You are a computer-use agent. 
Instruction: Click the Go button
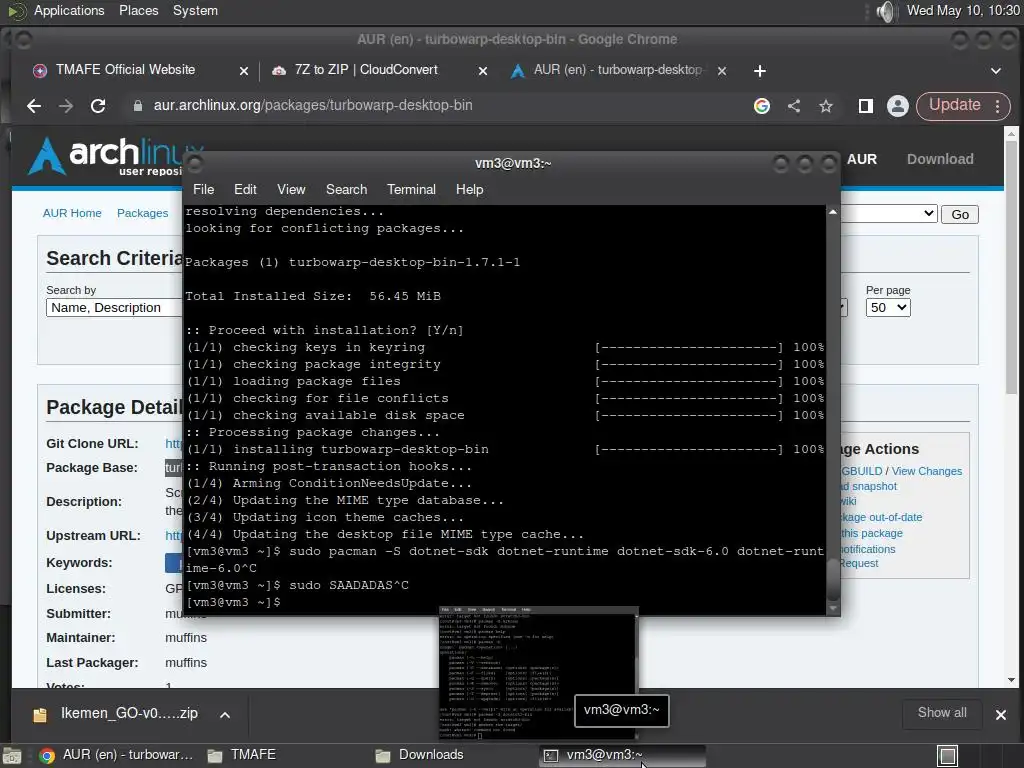[960, 214]
